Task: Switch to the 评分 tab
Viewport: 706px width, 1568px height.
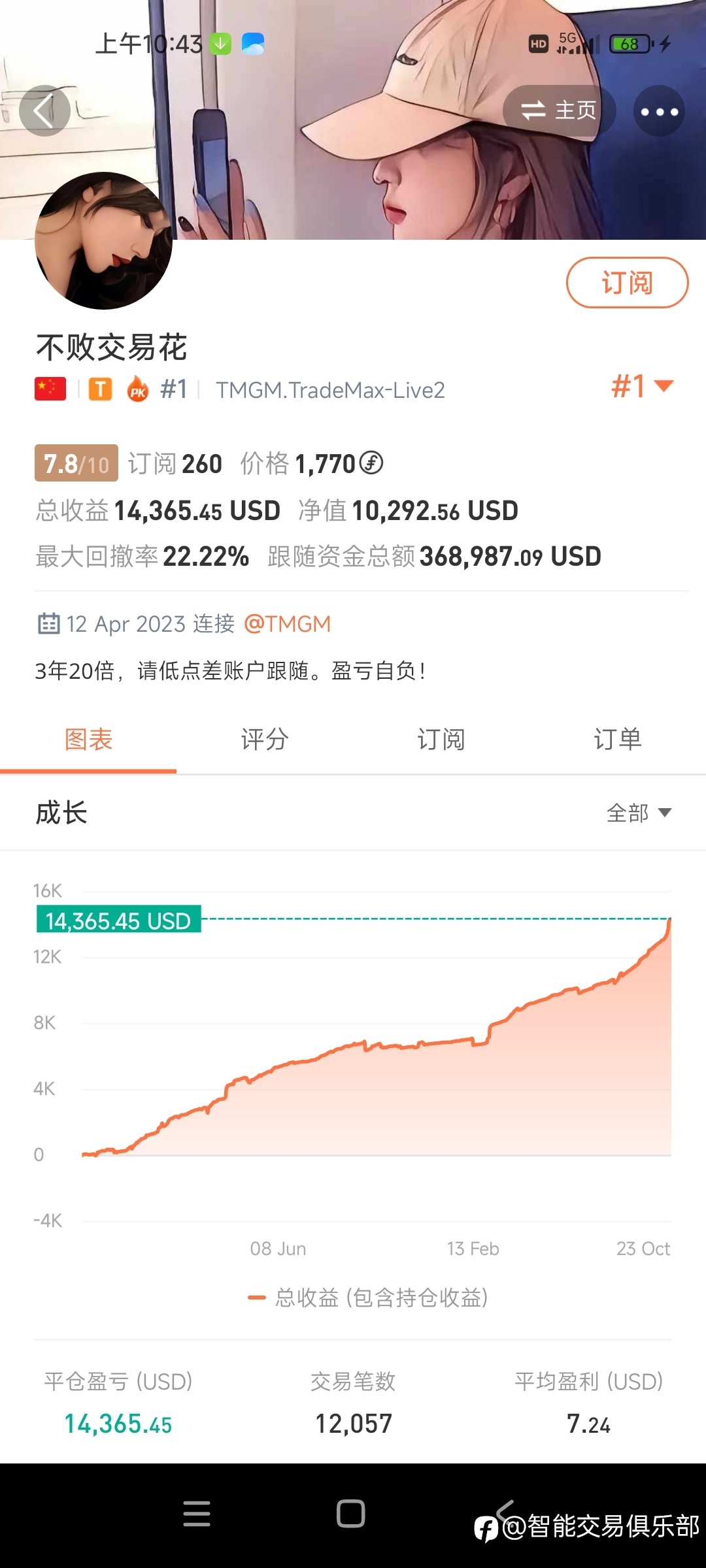Action: coord(265,740)
